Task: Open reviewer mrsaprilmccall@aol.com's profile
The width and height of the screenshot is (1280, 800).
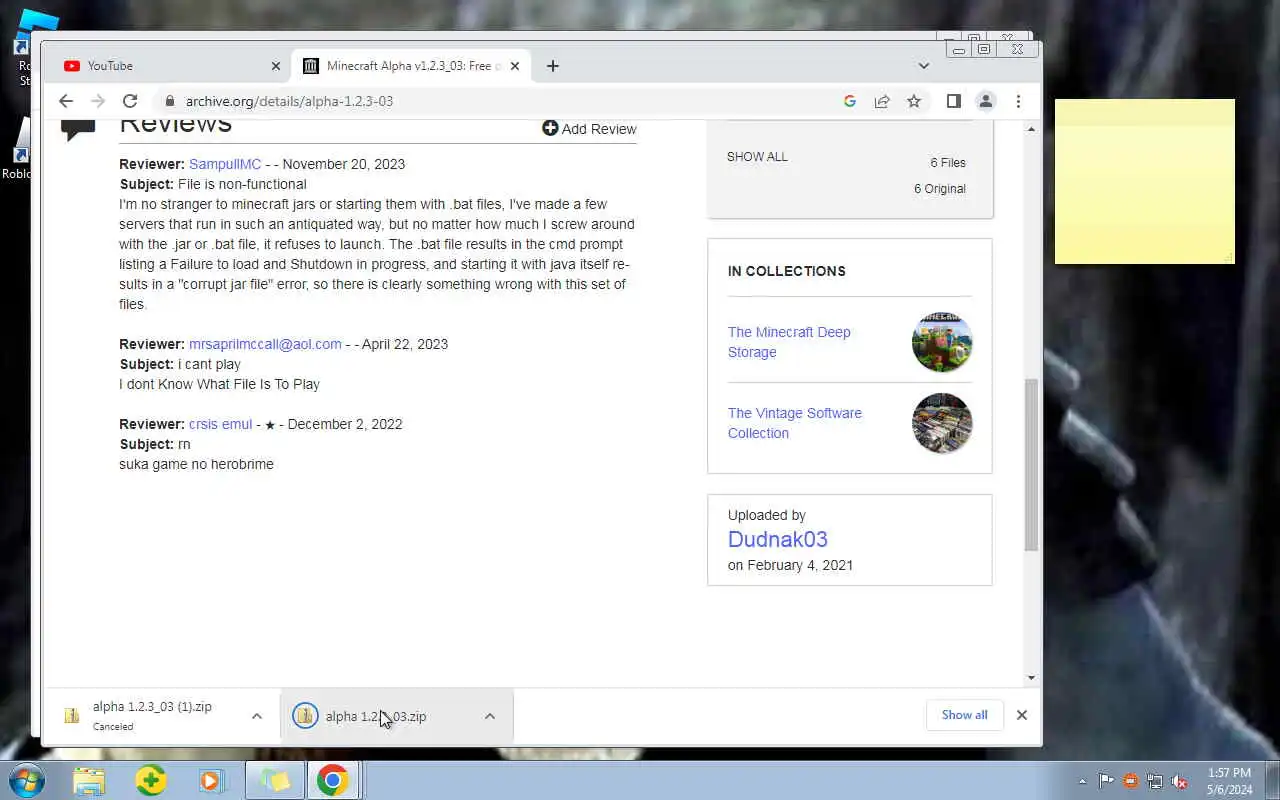Action: point(265,344)
